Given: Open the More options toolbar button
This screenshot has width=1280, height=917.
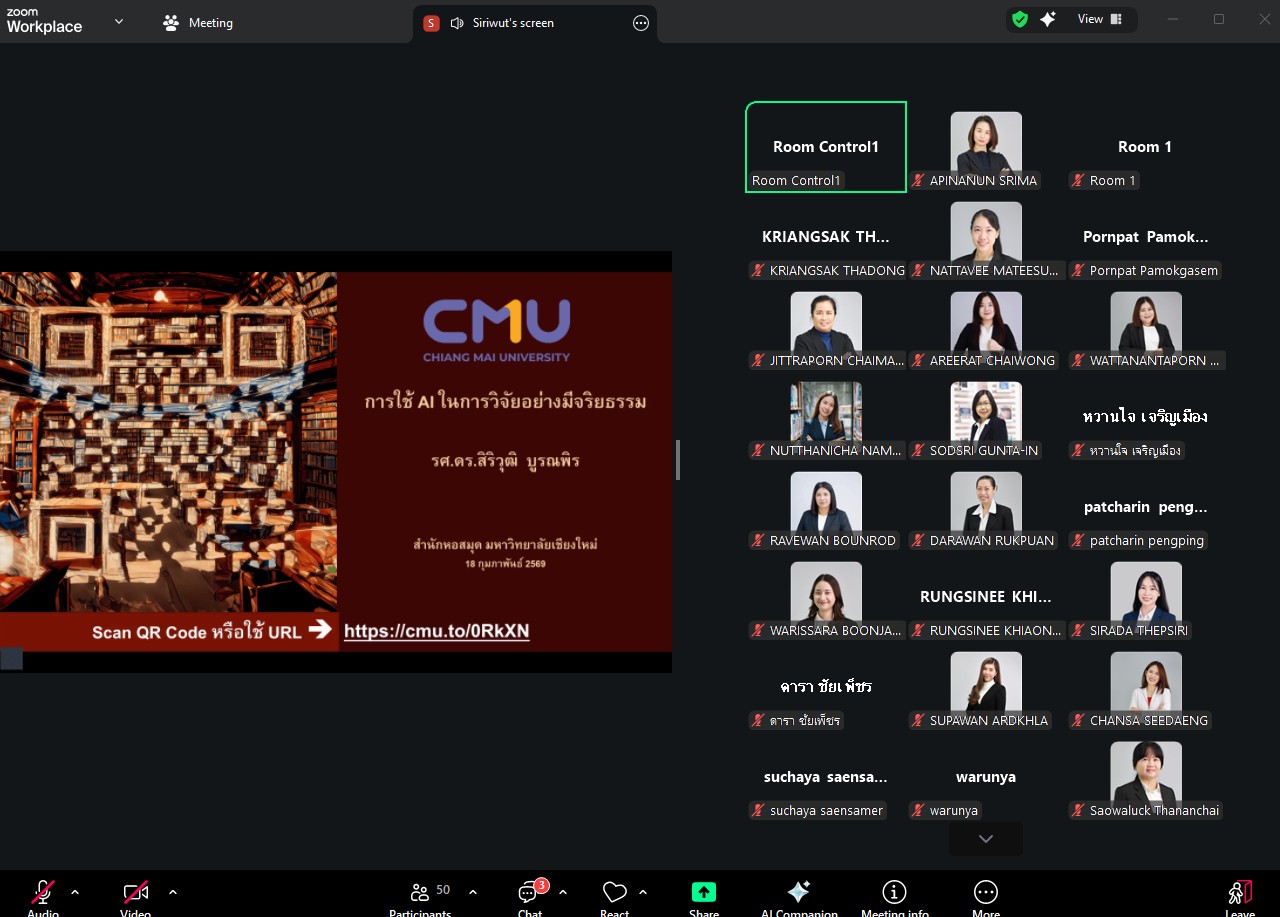Looking at the screenshot, I should 985,892.
